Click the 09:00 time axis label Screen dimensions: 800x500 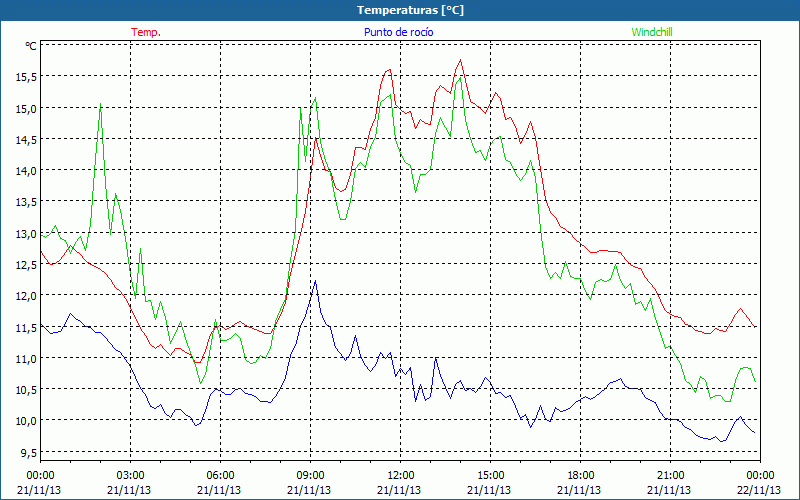tap(310, 476)
